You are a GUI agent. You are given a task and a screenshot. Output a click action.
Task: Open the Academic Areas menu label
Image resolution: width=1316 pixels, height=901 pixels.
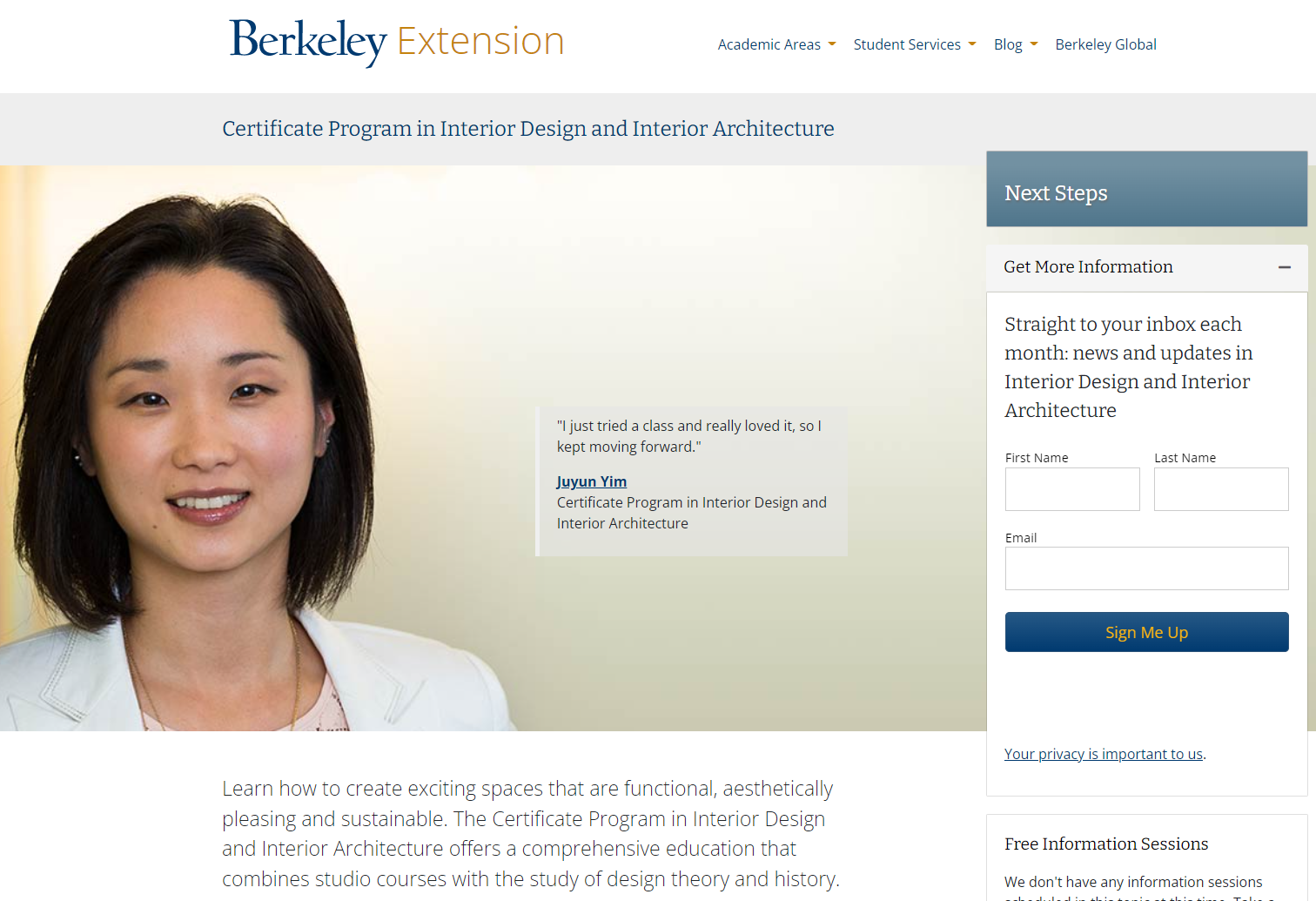coord(769,44)
